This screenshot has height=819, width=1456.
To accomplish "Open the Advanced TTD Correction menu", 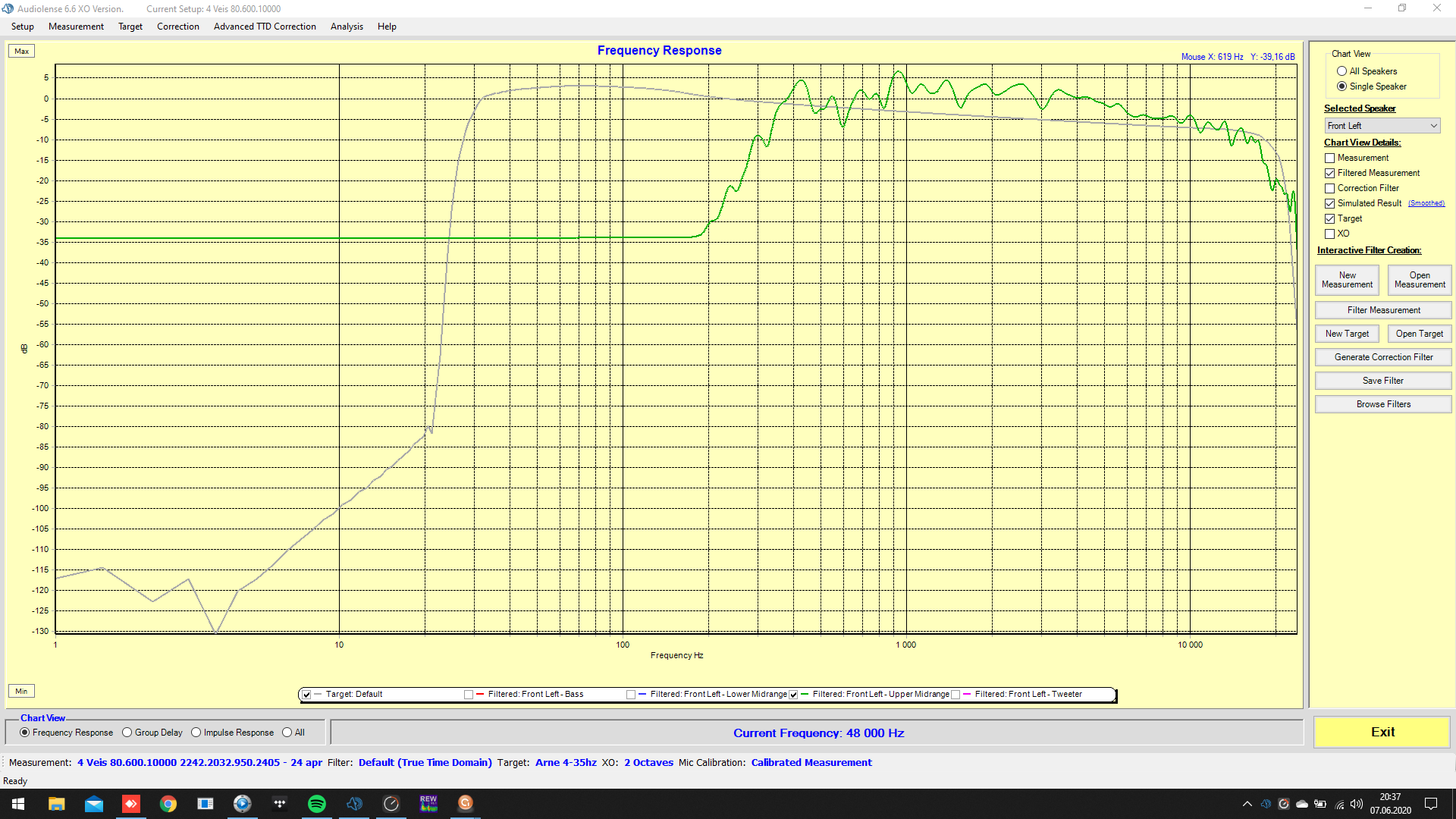I will click(265, 27).
